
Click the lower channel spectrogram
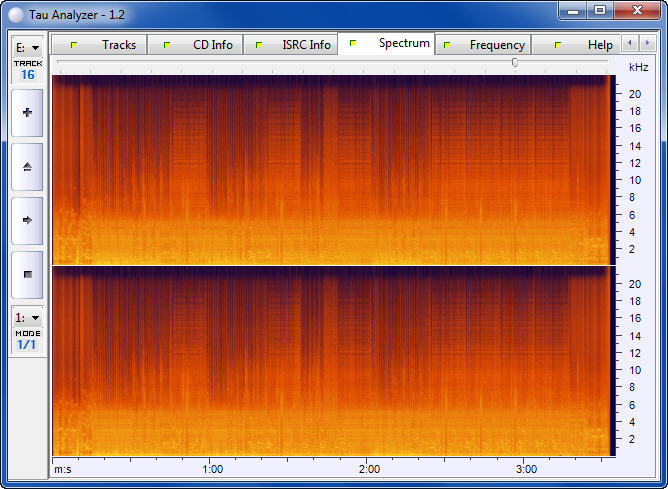[331, 361]
